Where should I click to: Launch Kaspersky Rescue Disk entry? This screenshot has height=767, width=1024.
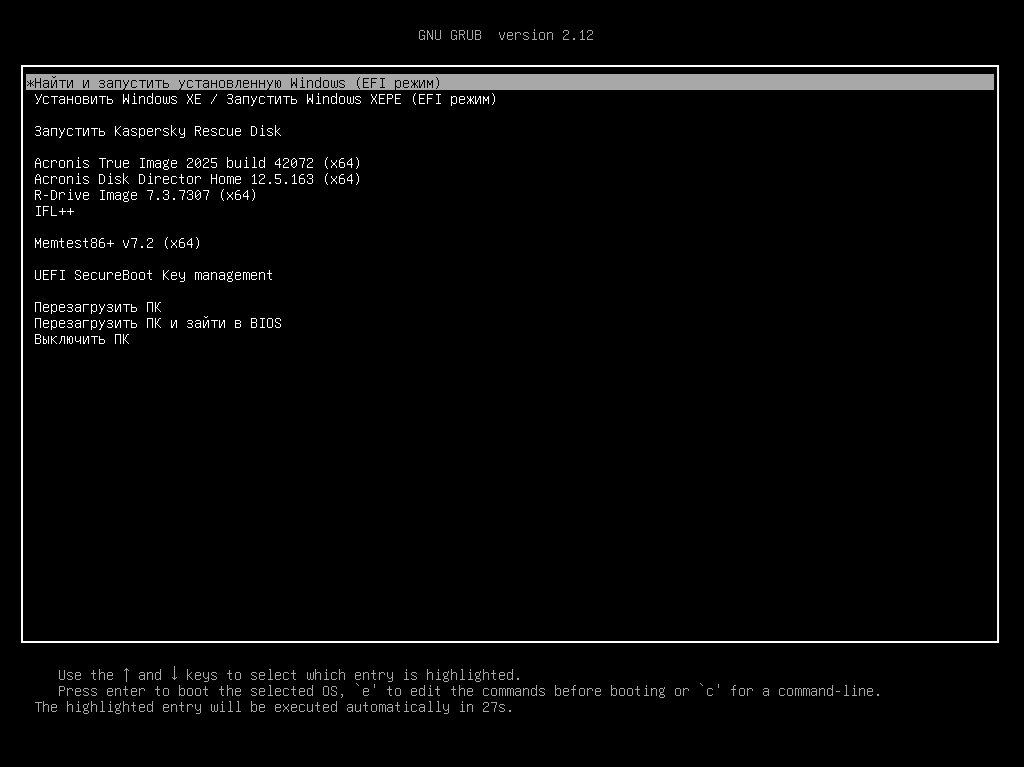158,131
